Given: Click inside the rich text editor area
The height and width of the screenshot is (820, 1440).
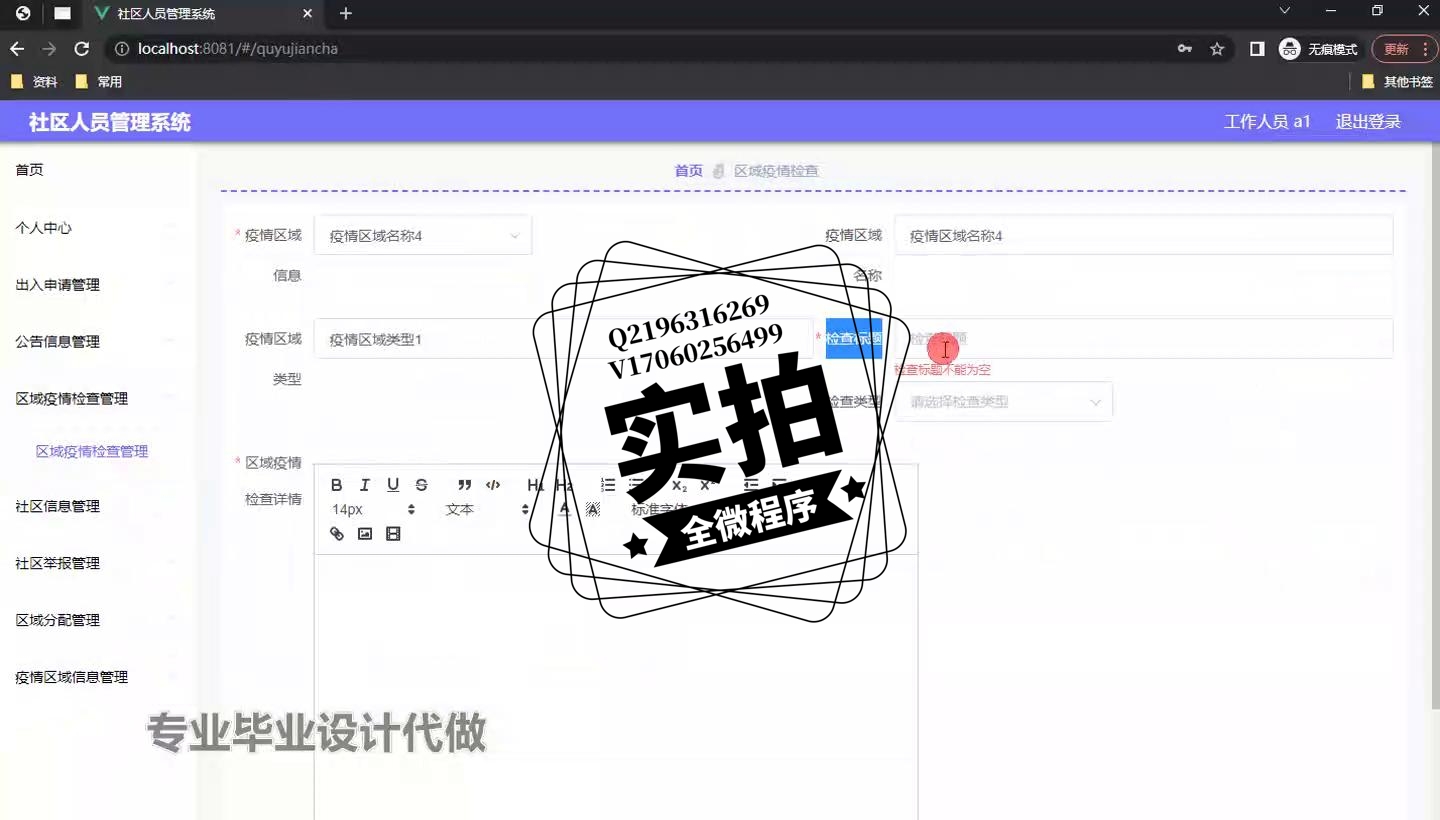Looking at the screenshot, I should tap(616, 688).
